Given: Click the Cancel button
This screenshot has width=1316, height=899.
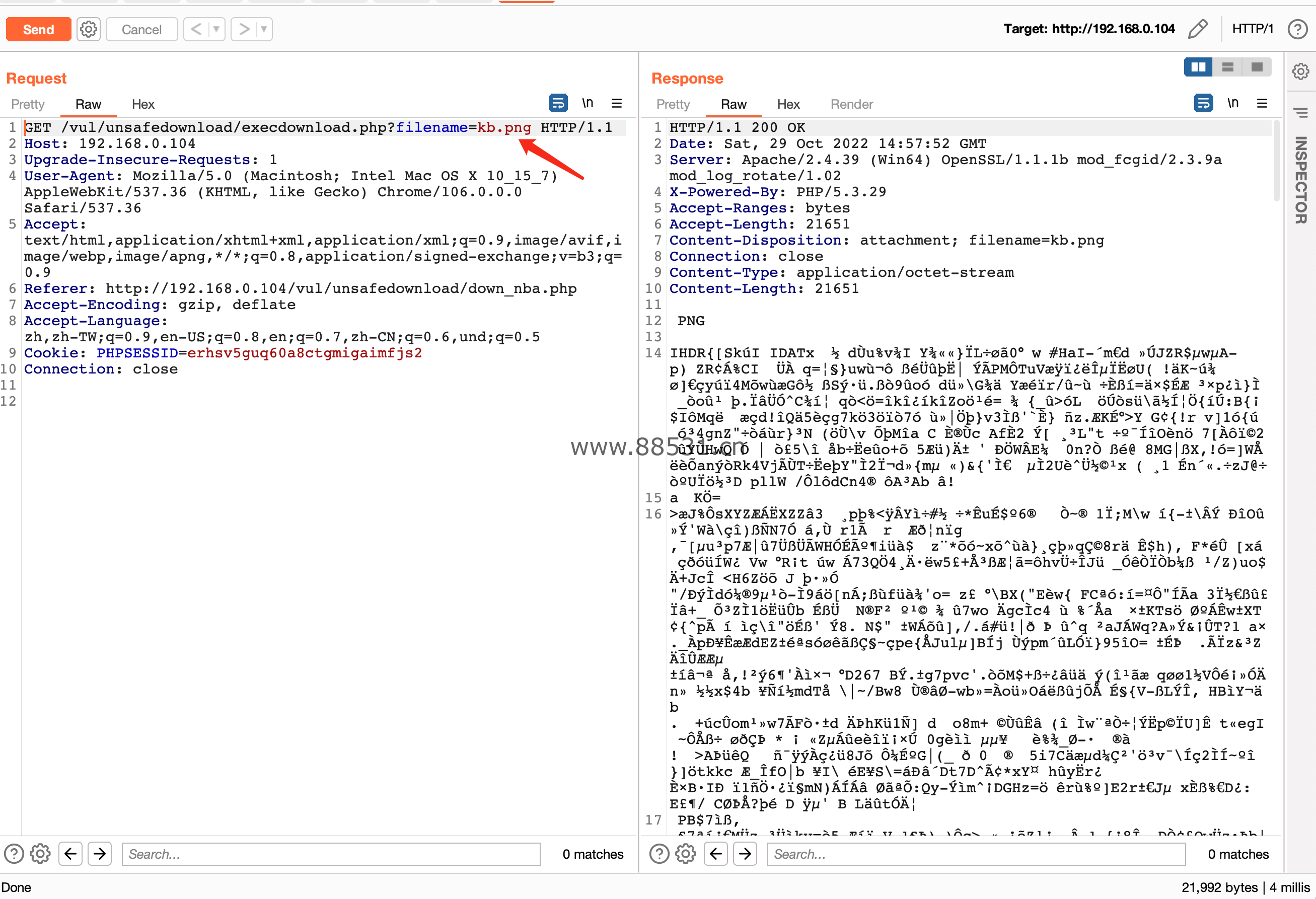Looking at the screenshot, I should [141, 29].
